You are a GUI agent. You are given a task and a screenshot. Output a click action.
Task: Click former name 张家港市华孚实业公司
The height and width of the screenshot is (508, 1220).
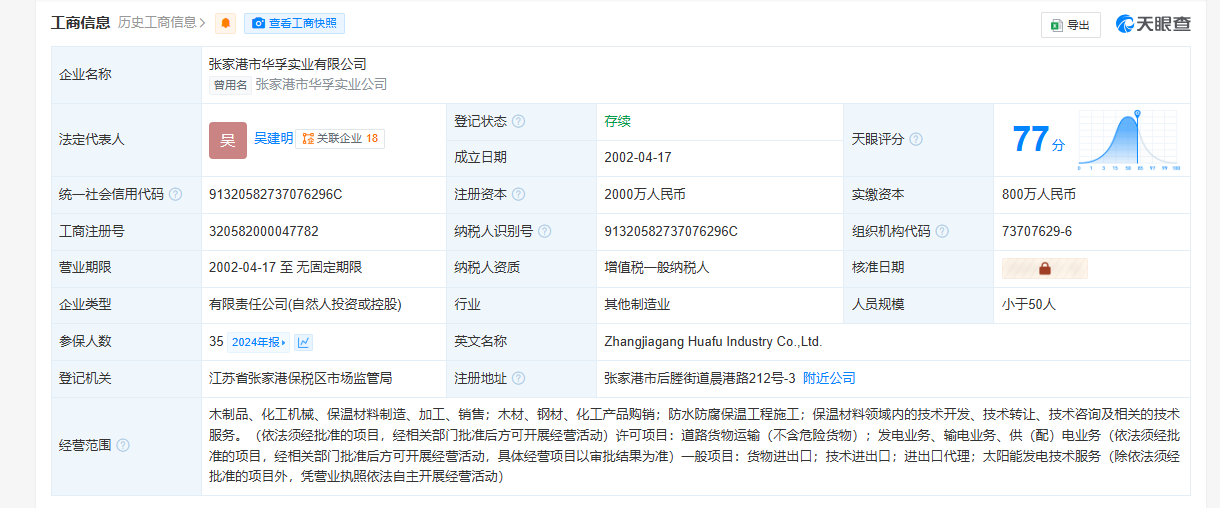pos(321,85)
